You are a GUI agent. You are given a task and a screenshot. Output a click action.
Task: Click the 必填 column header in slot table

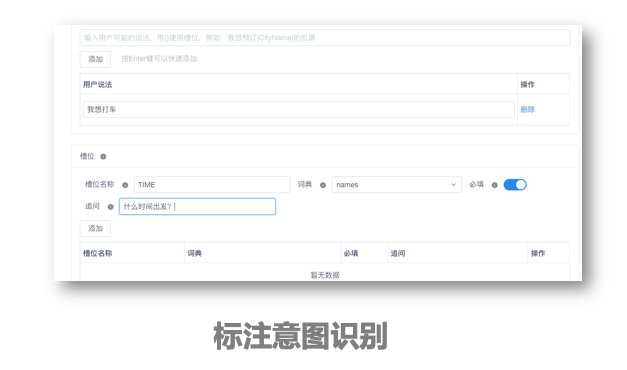click(x=351, y=253)
